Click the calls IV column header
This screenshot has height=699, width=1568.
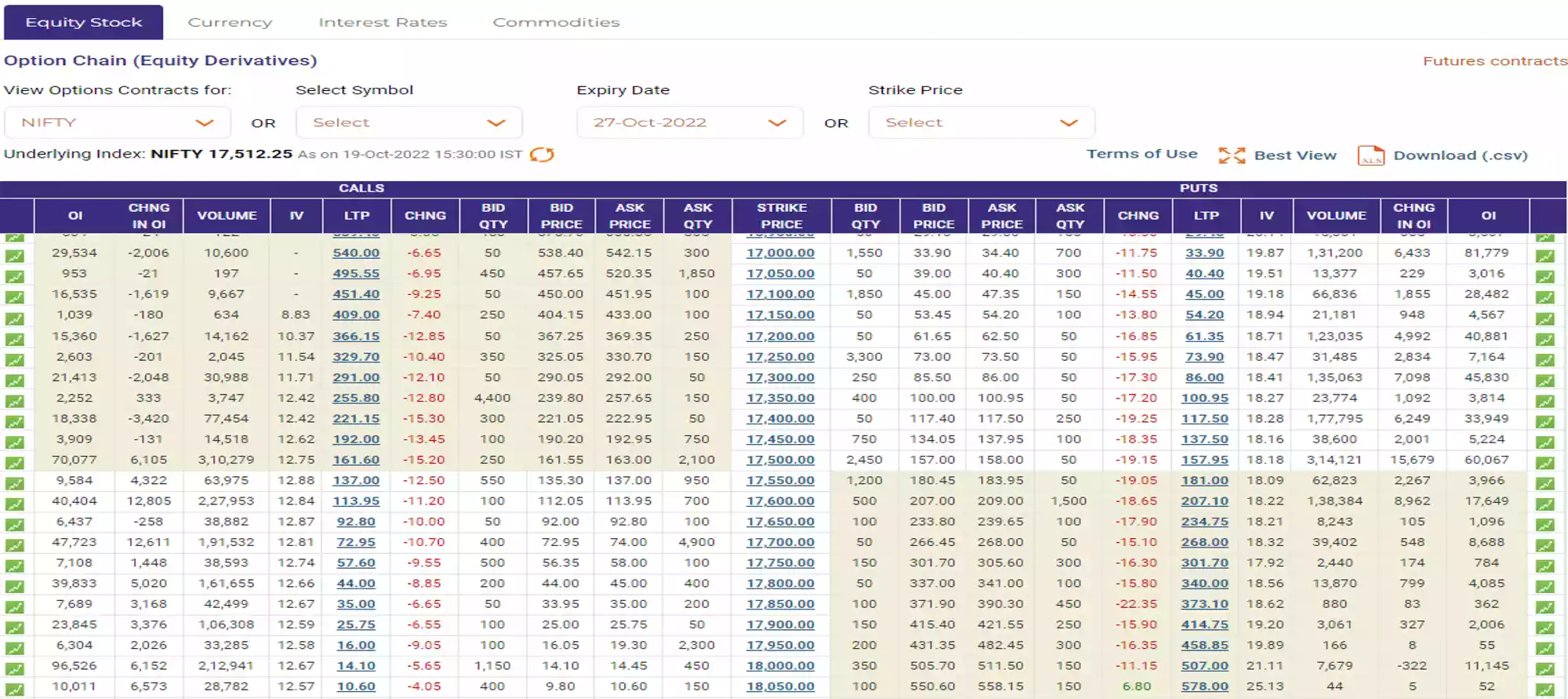point(296,216)
